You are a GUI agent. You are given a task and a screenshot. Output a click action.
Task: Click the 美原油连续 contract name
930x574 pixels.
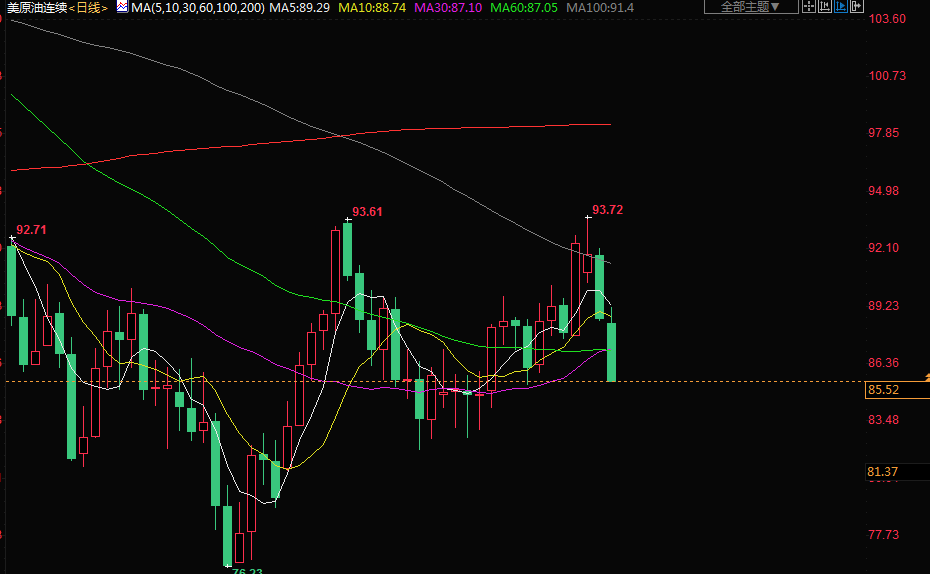36,8
